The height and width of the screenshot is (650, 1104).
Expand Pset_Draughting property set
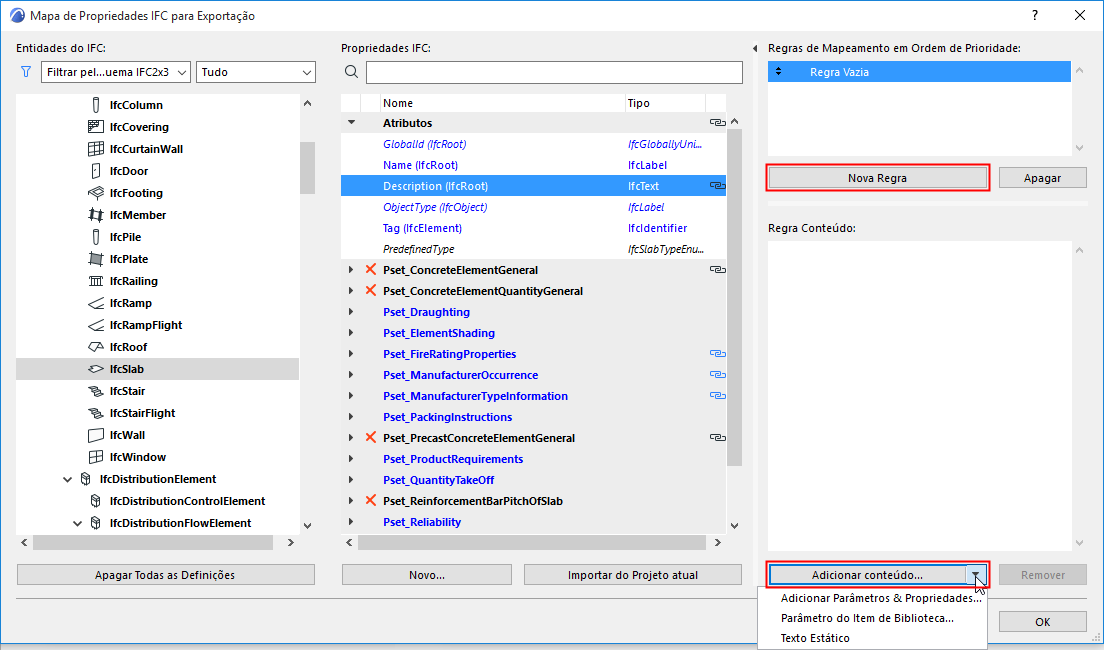(351, 312)
